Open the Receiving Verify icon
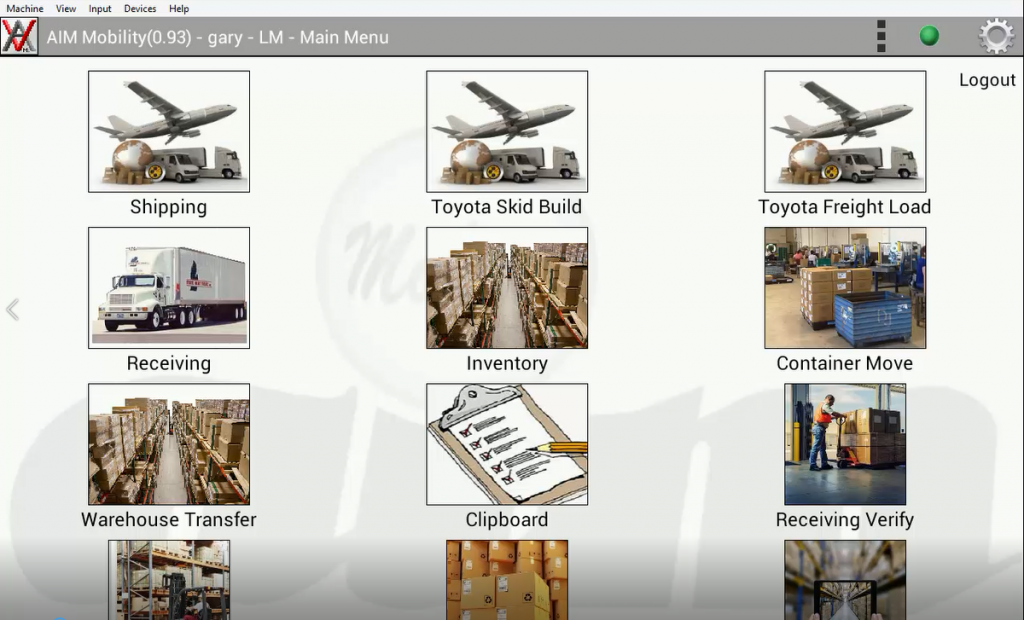 click(x=845, y=444)
